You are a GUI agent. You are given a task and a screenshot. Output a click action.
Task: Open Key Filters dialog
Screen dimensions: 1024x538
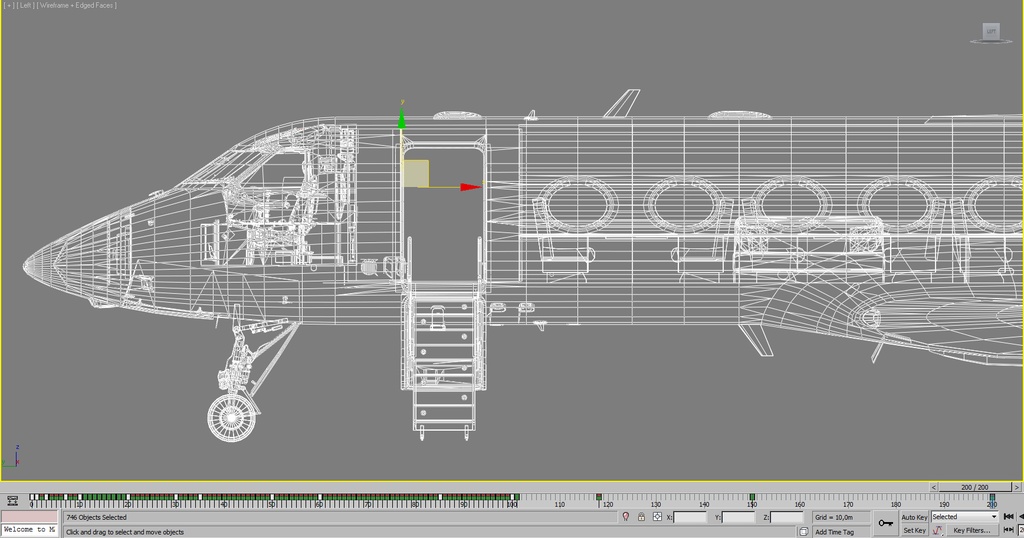[971, 531]
